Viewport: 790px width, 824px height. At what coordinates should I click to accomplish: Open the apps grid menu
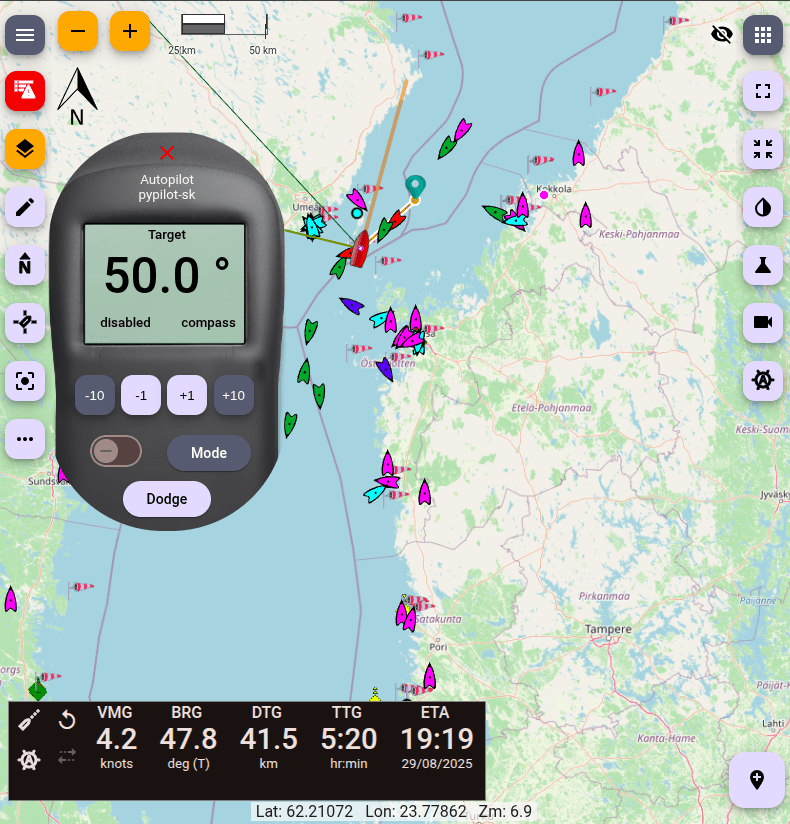point(763,35)
